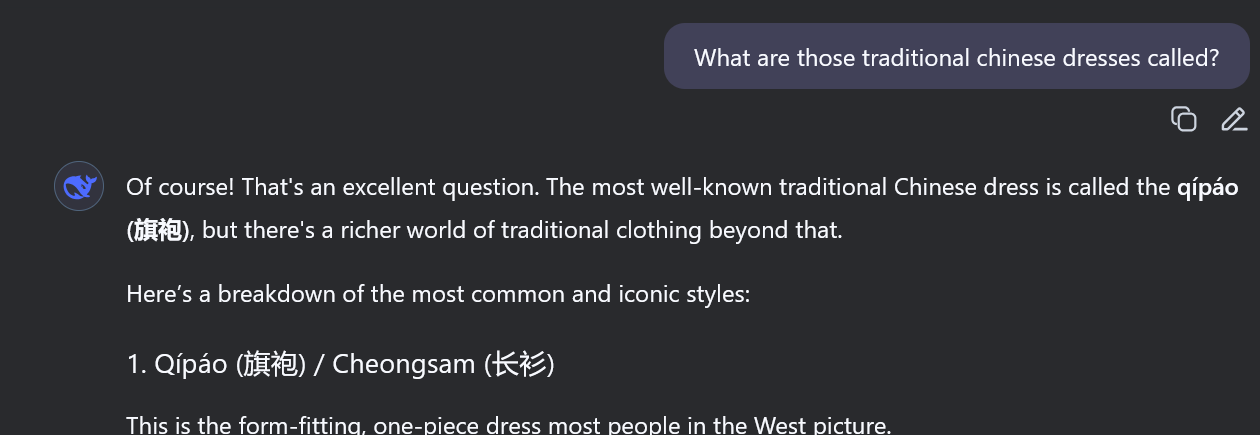Click the bold Chinese characters 旗袍 in first paragraph
This screenshot has height=435, width=1260.
click(159, 231)
